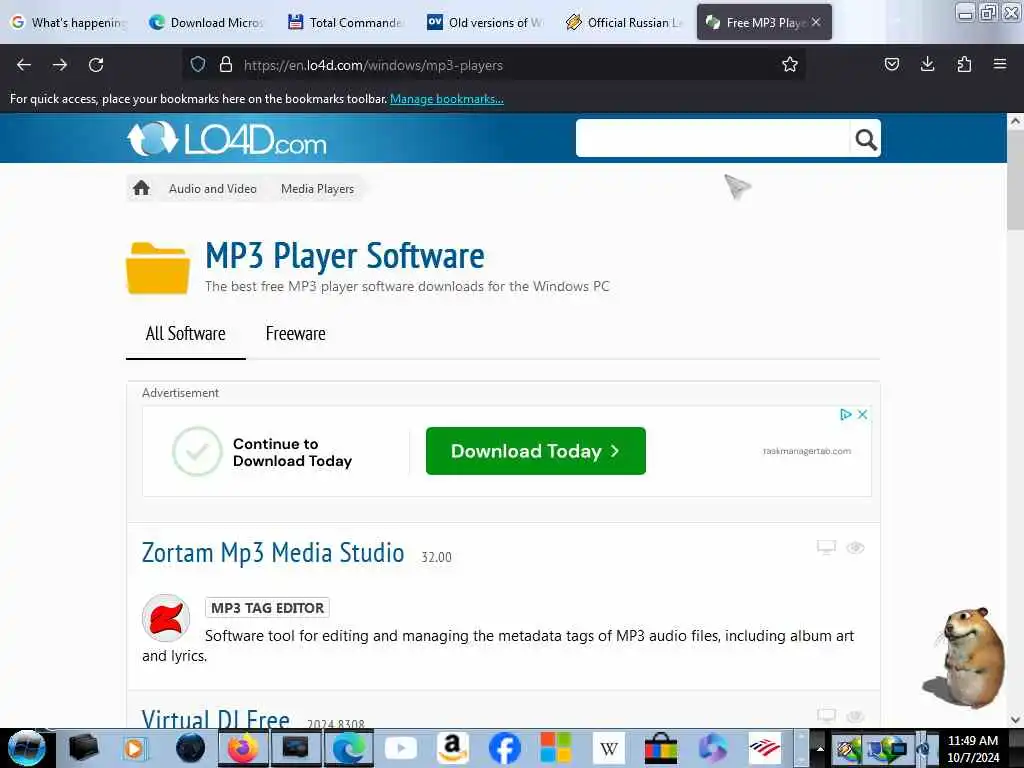
Task: Click the scrollbar down arrow
Action: [x=1015, y=720]
